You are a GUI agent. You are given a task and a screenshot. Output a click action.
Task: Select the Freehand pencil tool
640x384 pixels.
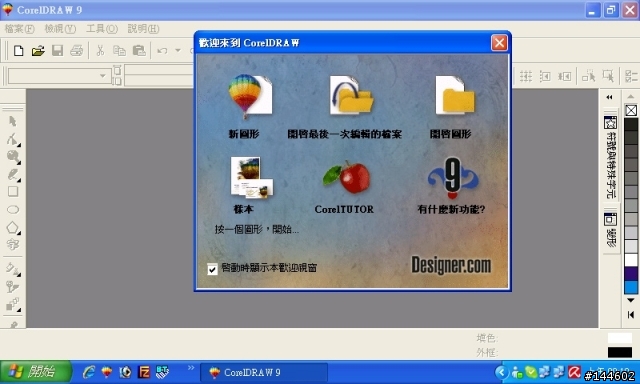(13, 175)
